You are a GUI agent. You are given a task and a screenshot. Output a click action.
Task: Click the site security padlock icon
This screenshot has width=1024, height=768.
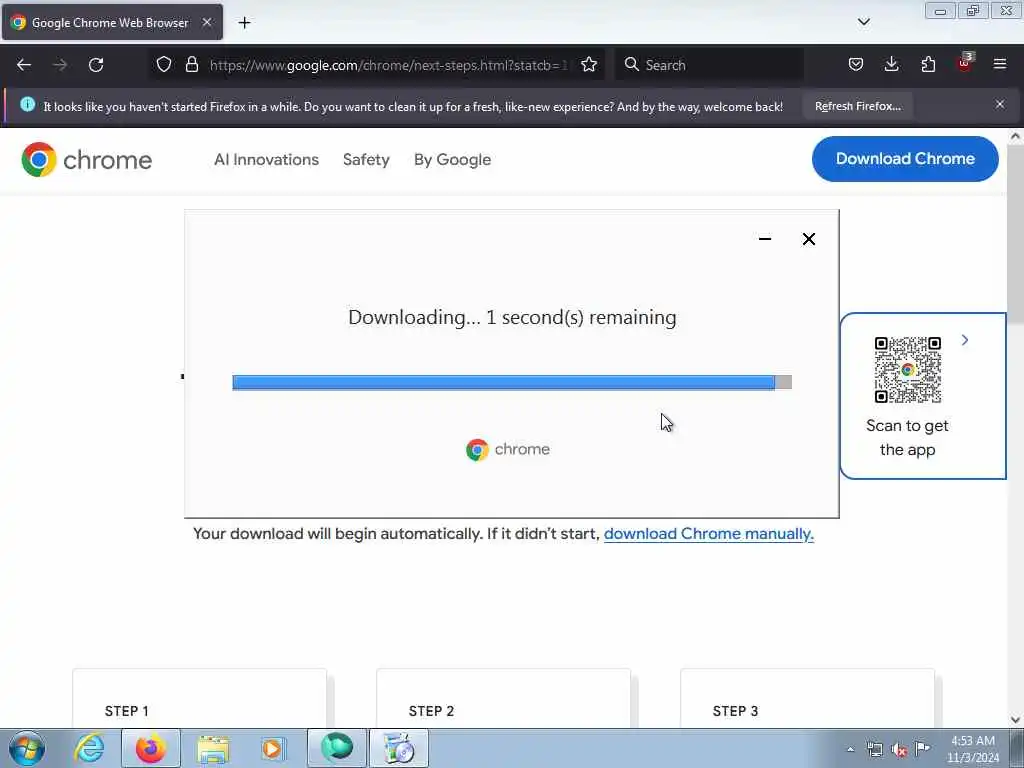[191, 65]
